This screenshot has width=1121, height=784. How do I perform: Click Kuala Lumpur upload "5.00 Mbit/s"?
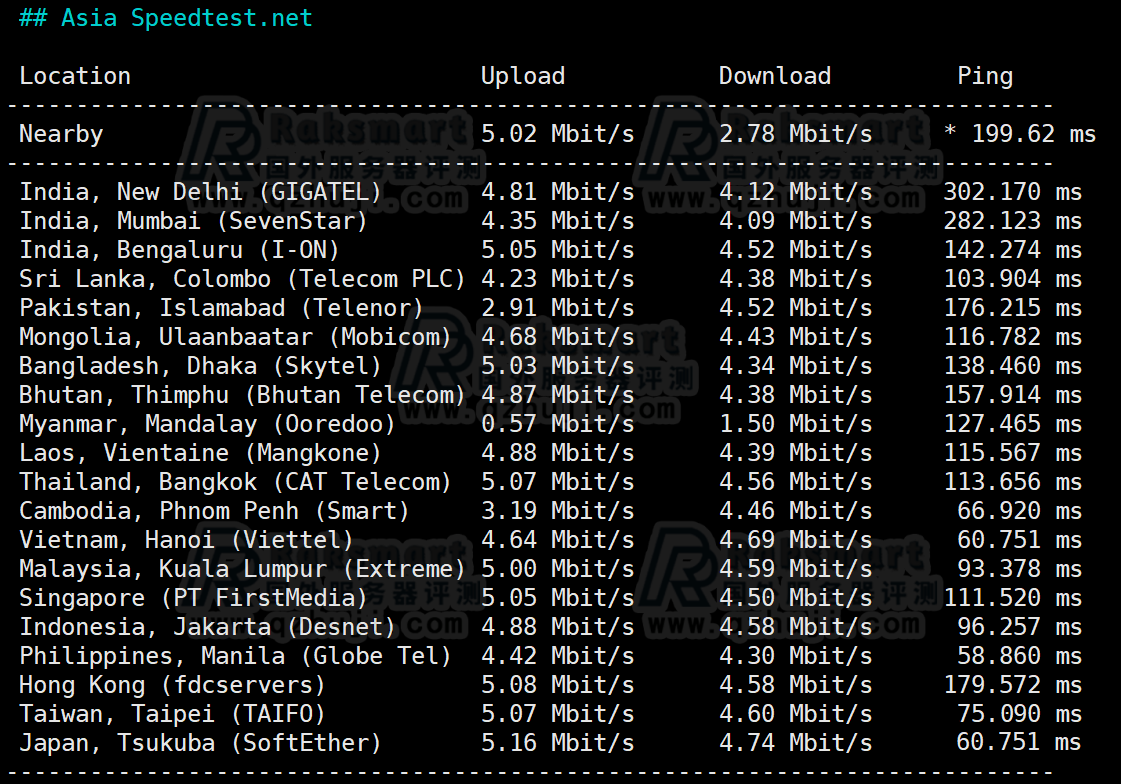(558, 568)
